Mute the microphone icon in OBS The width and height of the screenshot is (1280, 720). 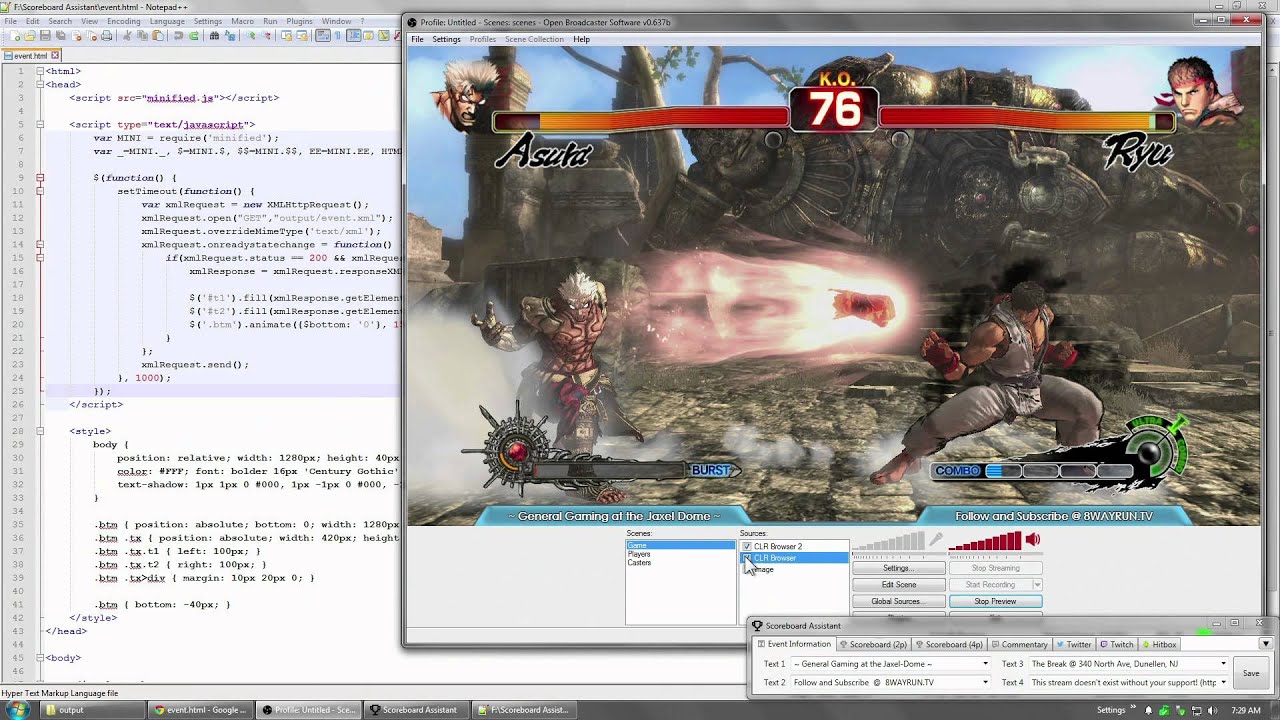(935, 540)
